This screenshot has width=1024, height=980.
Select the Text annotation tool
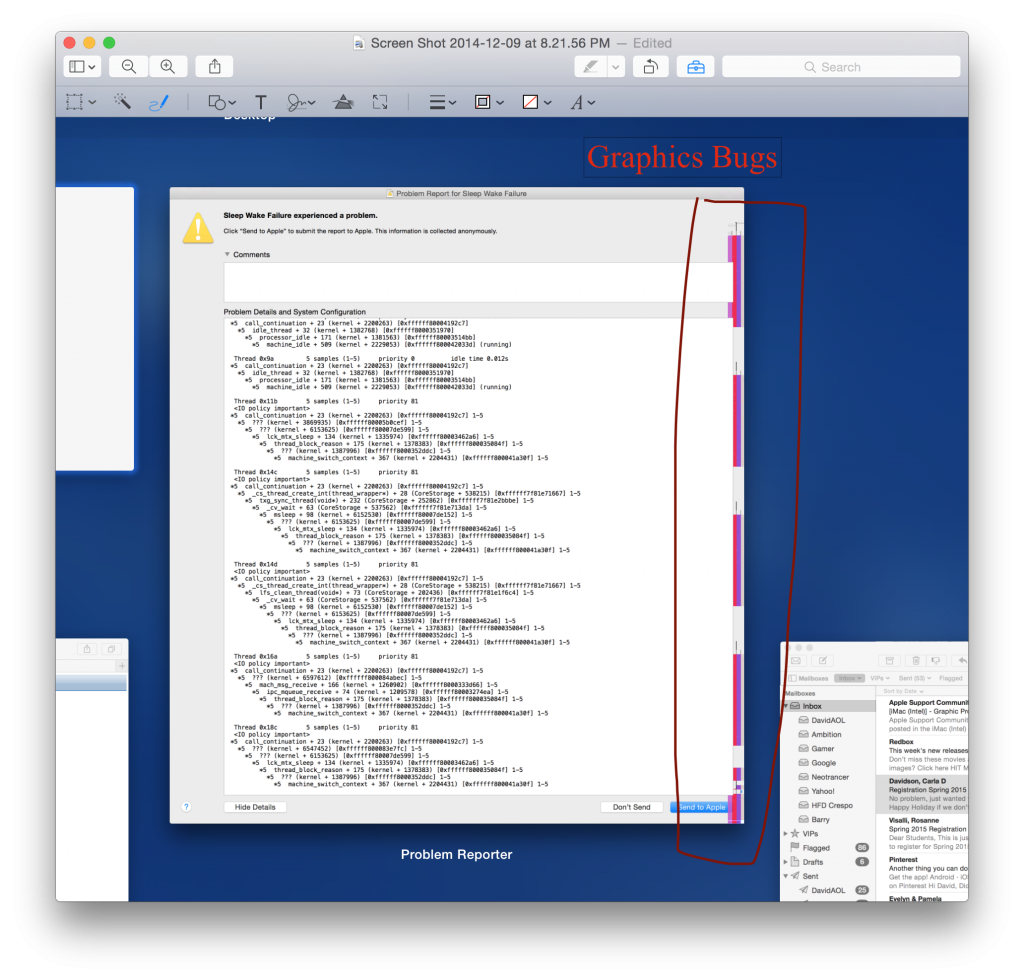[261, 103]
